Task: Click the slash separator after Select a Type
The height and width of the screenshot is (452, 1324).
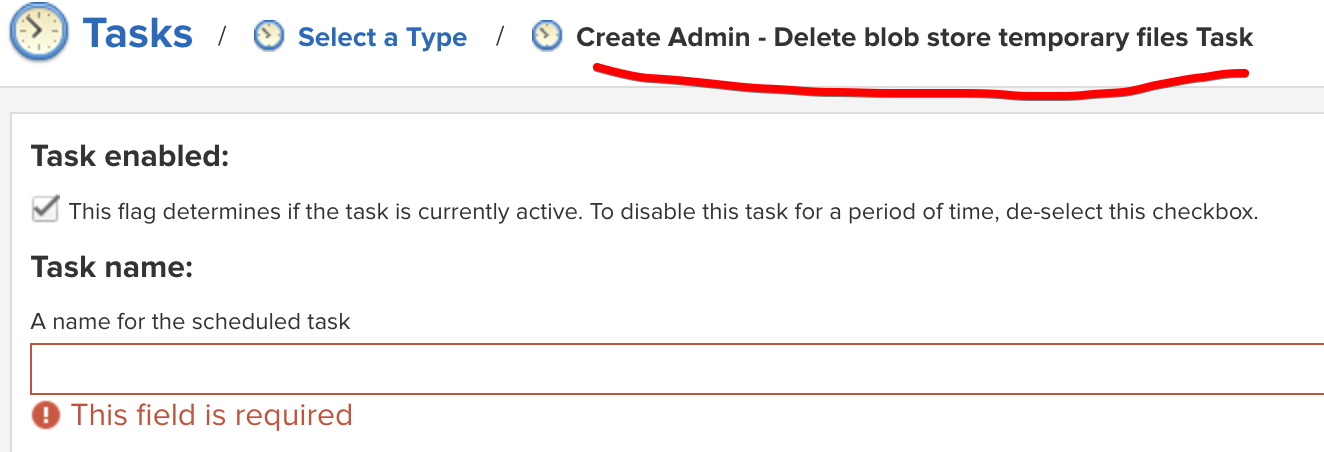Action: coord(499,38)
